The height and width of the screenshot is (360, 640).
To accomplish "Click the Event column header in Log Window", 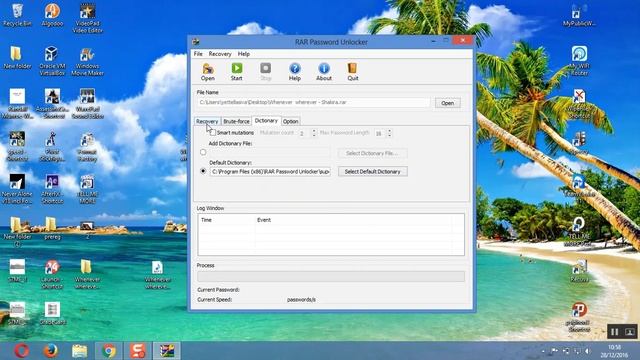I will coord(353,220).
